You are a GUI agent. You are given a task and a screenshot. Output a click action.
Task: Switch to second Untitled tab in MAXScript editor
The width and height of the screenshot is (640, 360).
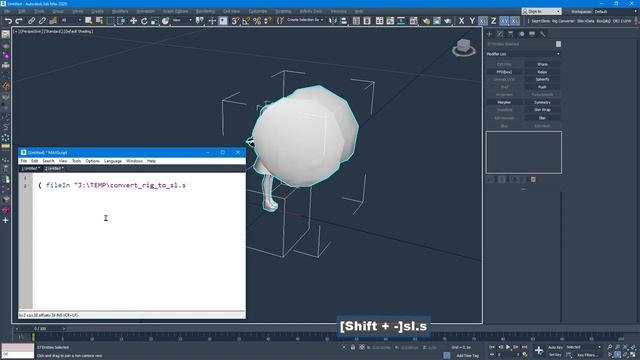tap(54, 169)
